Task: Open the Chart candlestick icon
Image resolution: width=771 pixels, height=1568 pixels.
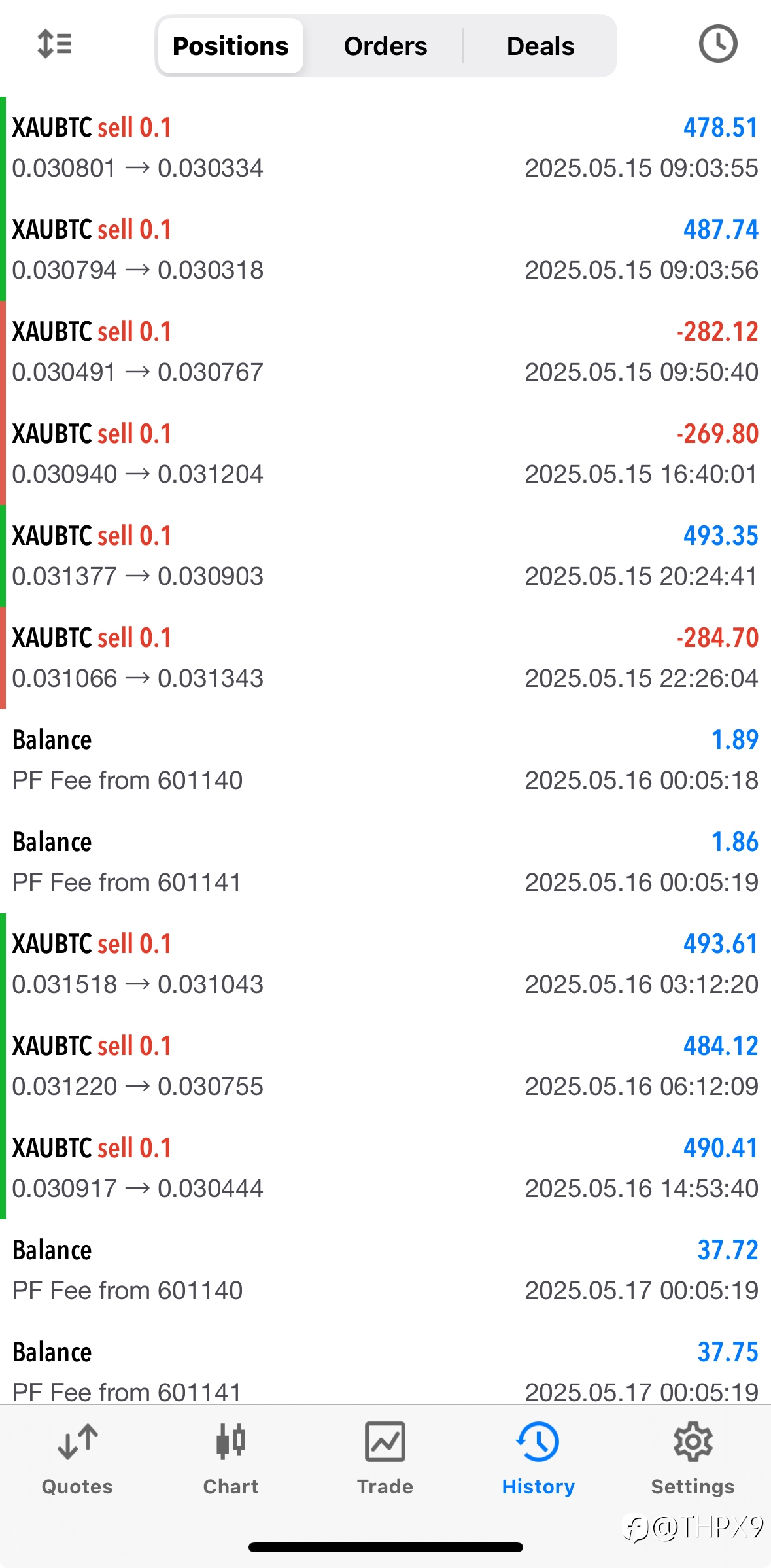Action: [231, 1442]
